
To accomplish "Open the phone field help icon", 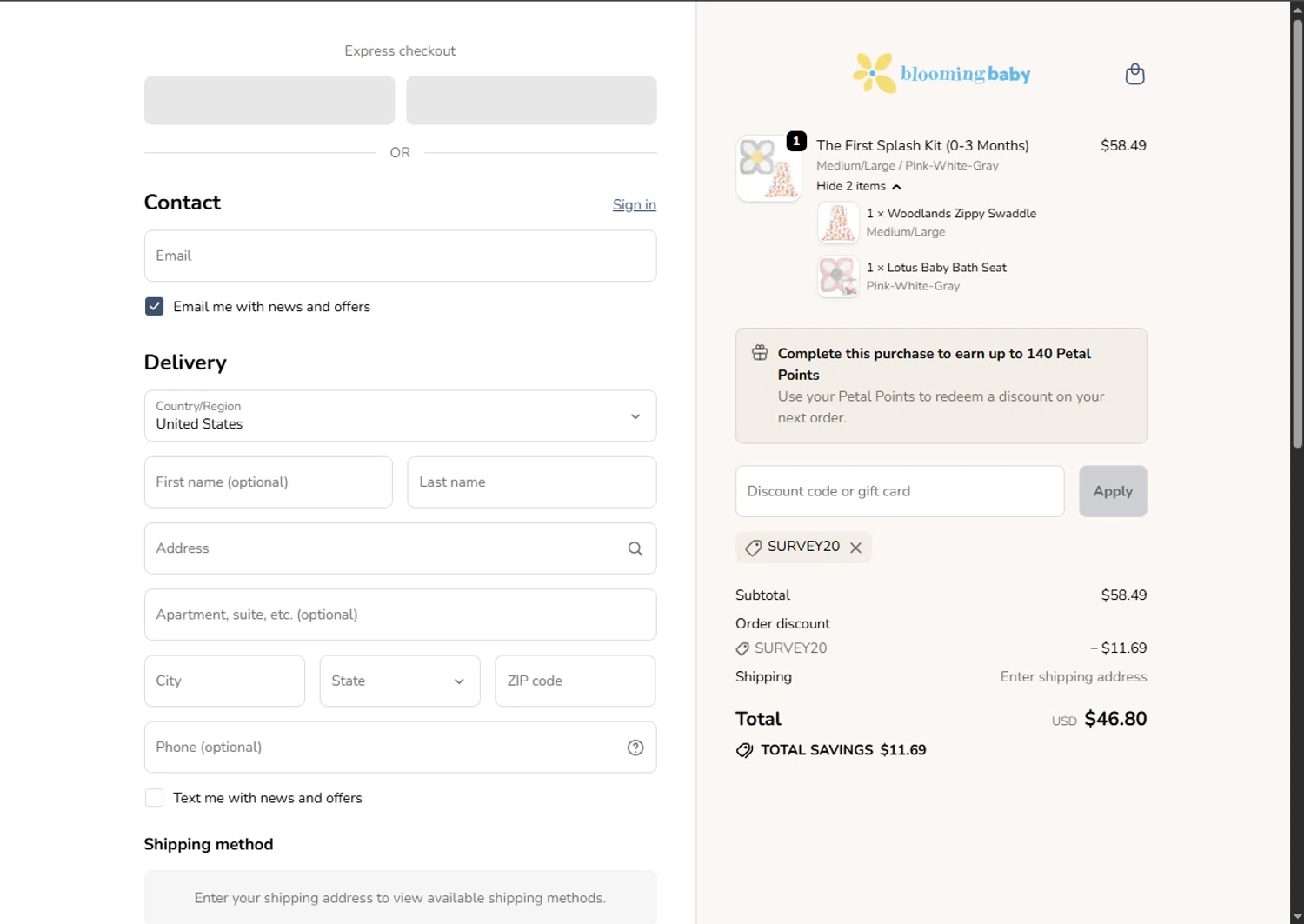I will (635, 748).
